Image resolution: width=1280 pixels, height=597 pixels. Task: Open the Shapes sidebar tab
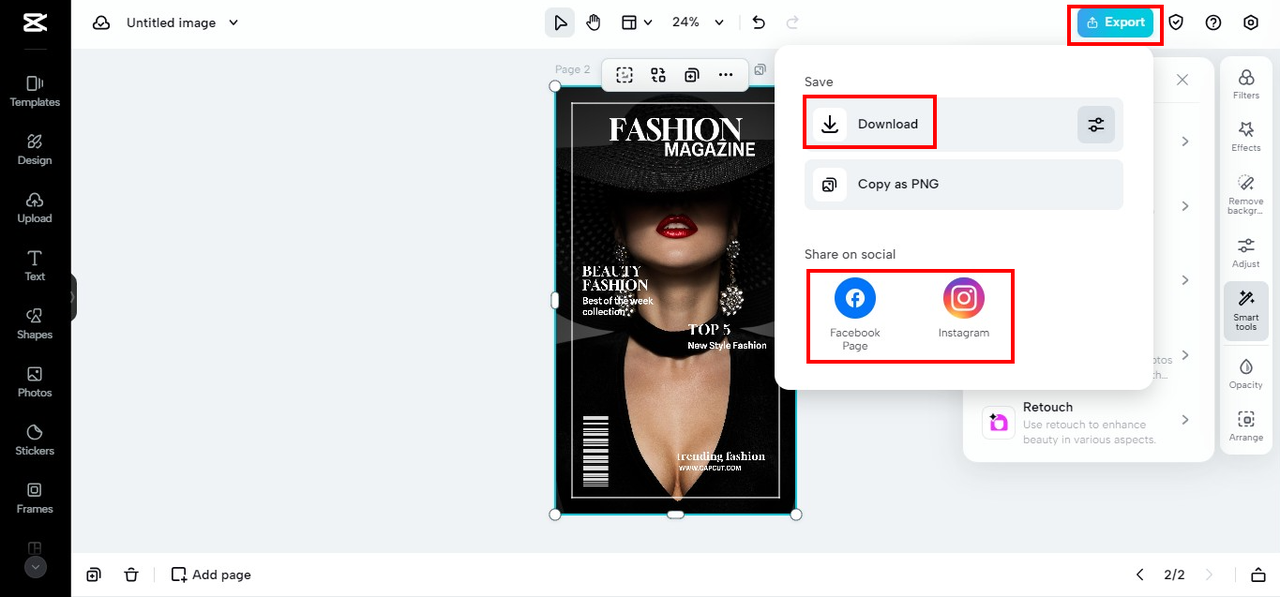[x=35, y=323]
